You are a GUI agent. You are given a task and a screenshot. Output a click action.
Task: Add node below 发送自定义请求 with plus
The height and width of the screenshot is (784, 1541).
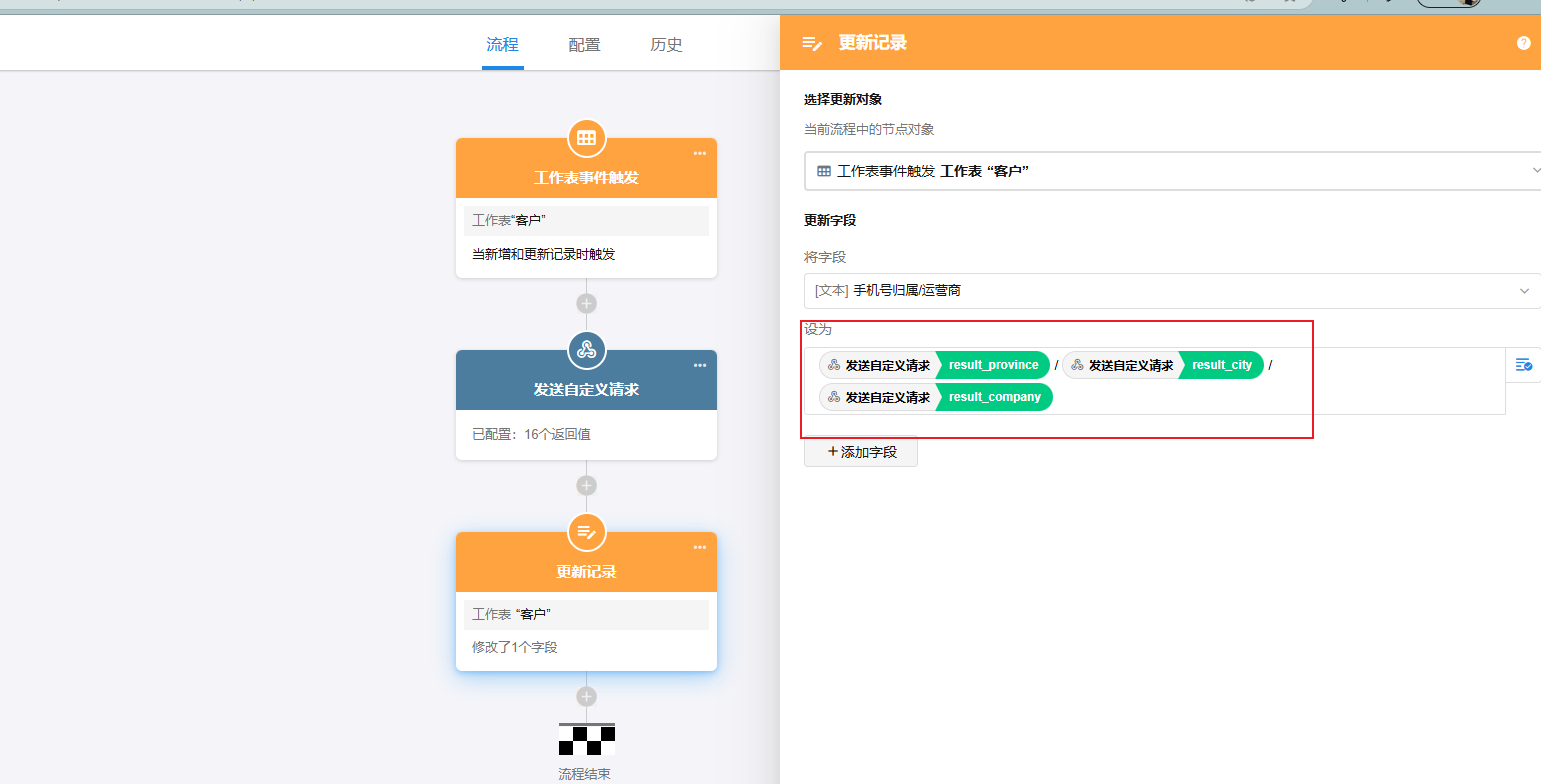click(x=586, y=485)
